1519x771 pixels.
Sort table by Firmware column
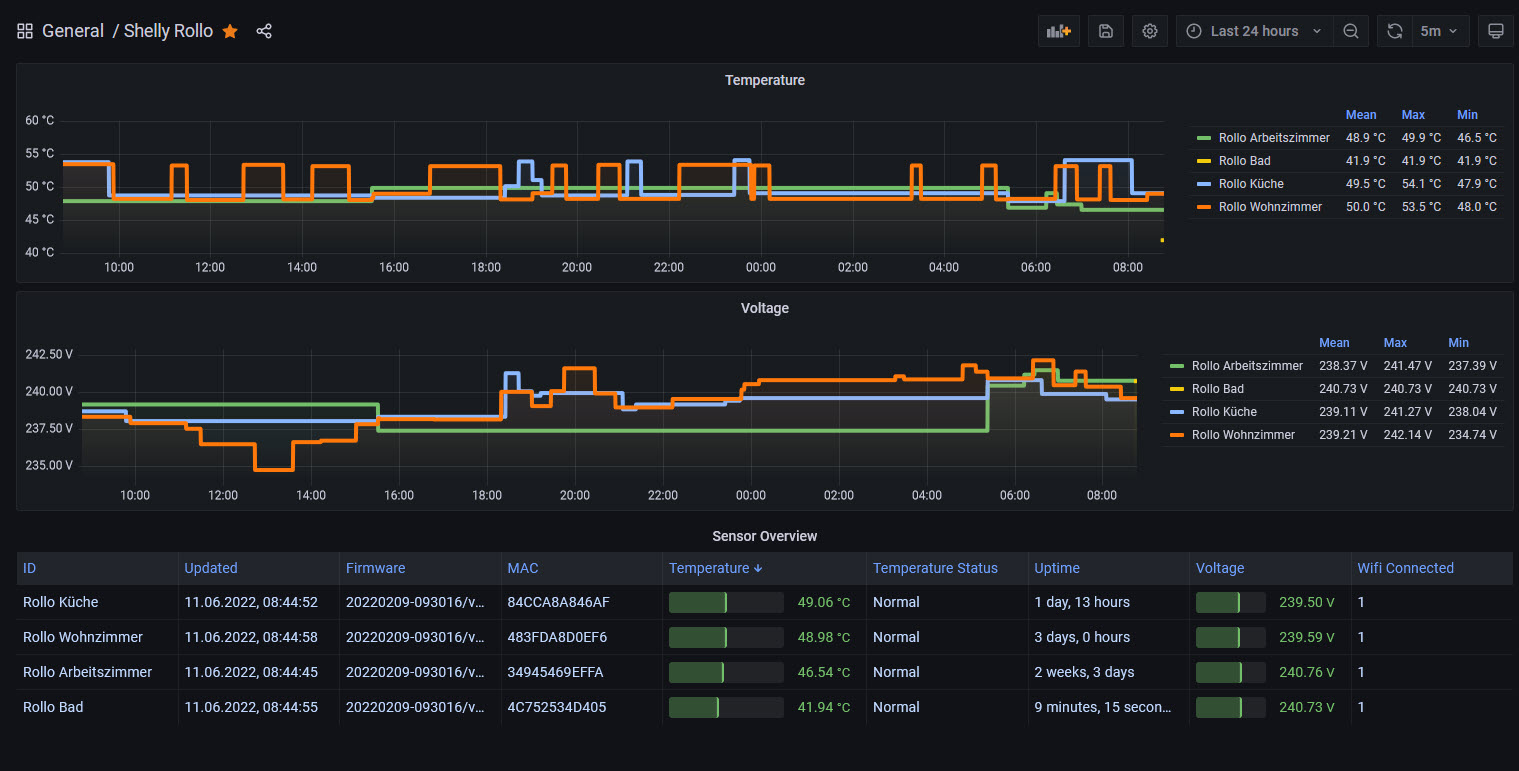pos(375,568)
